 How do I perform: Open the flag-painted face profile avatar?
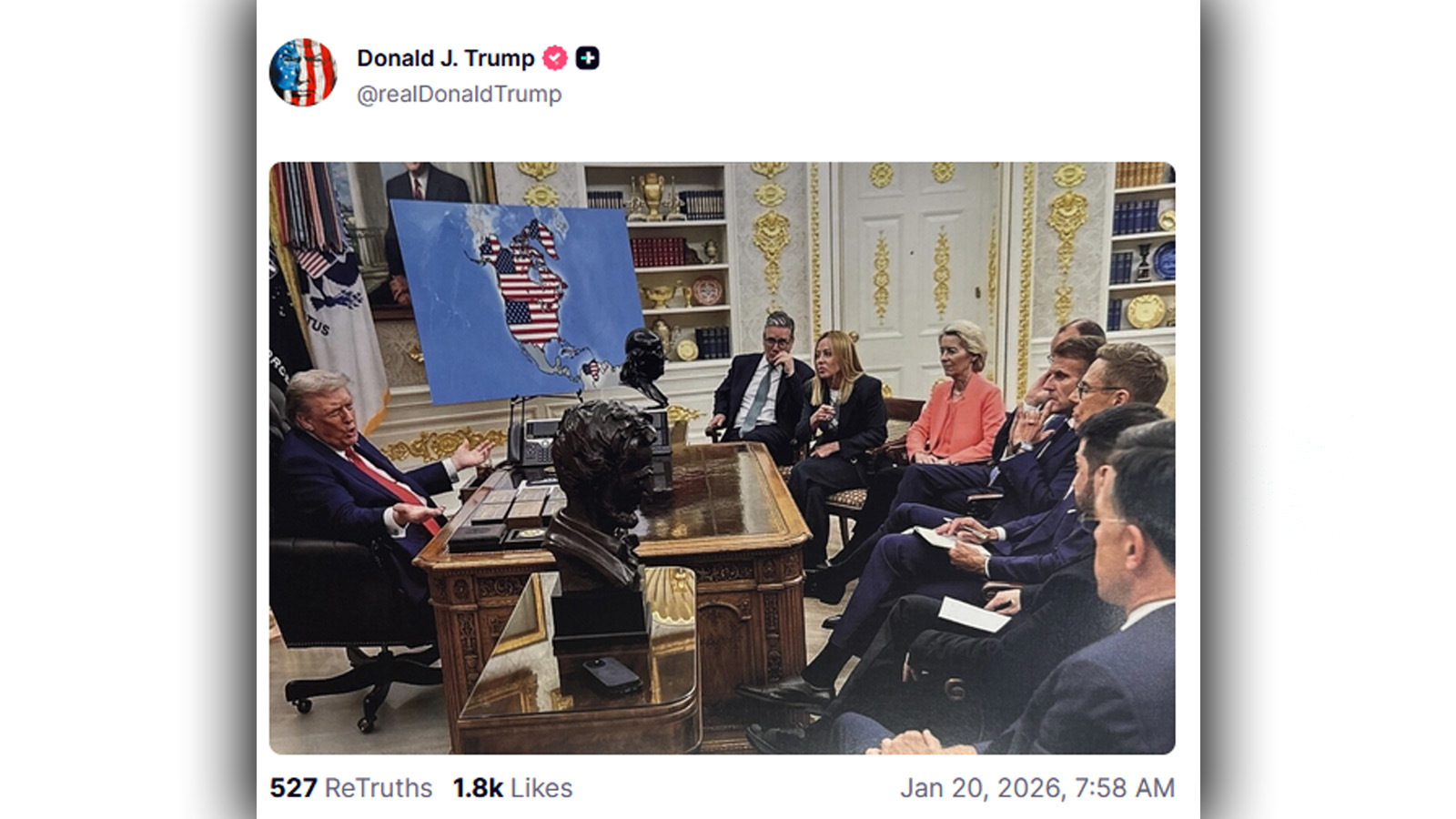303,72
